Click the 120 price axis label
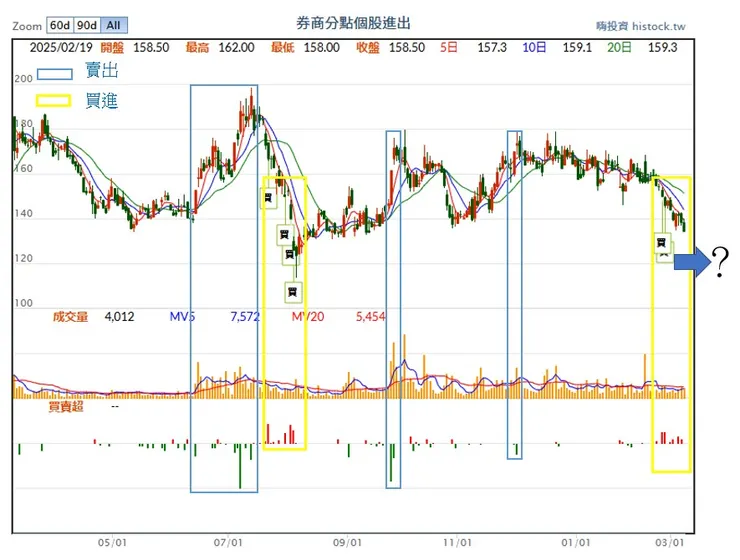The width and height of the screenshot is (740, 560). click(23, 259)
